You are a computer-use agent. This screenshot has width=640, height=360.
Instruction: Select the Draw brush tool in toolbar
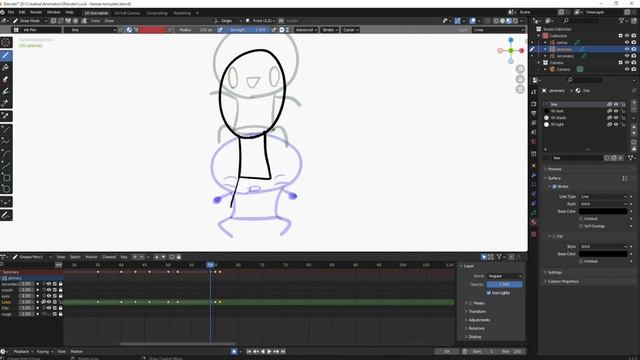[6, 56]
